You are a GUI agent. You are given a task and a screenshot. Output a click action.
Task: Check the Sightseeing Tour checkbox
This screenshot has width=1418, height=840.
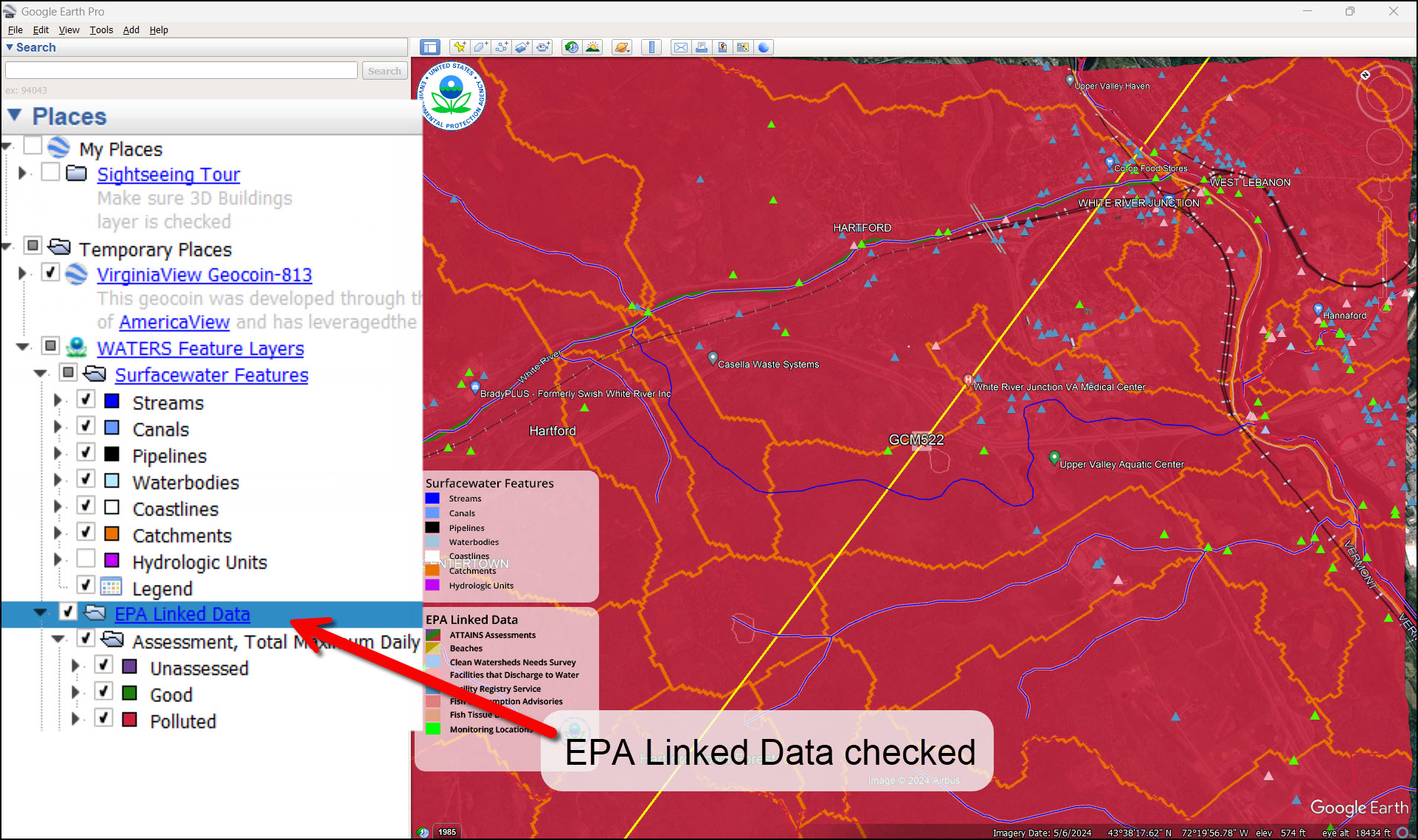pyautogui.click(x=50, y=172)
